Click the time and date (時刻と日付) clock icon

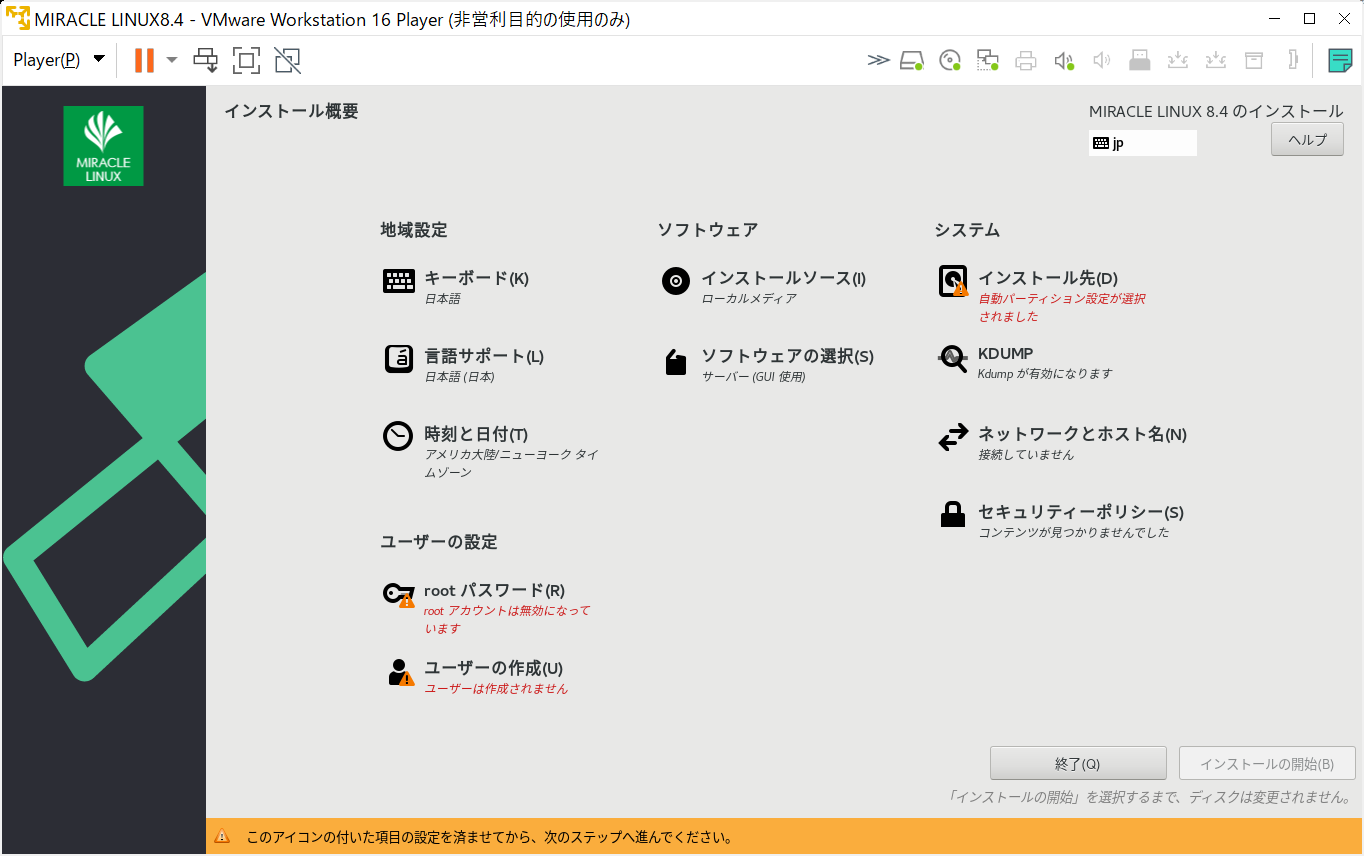[398, 436]
